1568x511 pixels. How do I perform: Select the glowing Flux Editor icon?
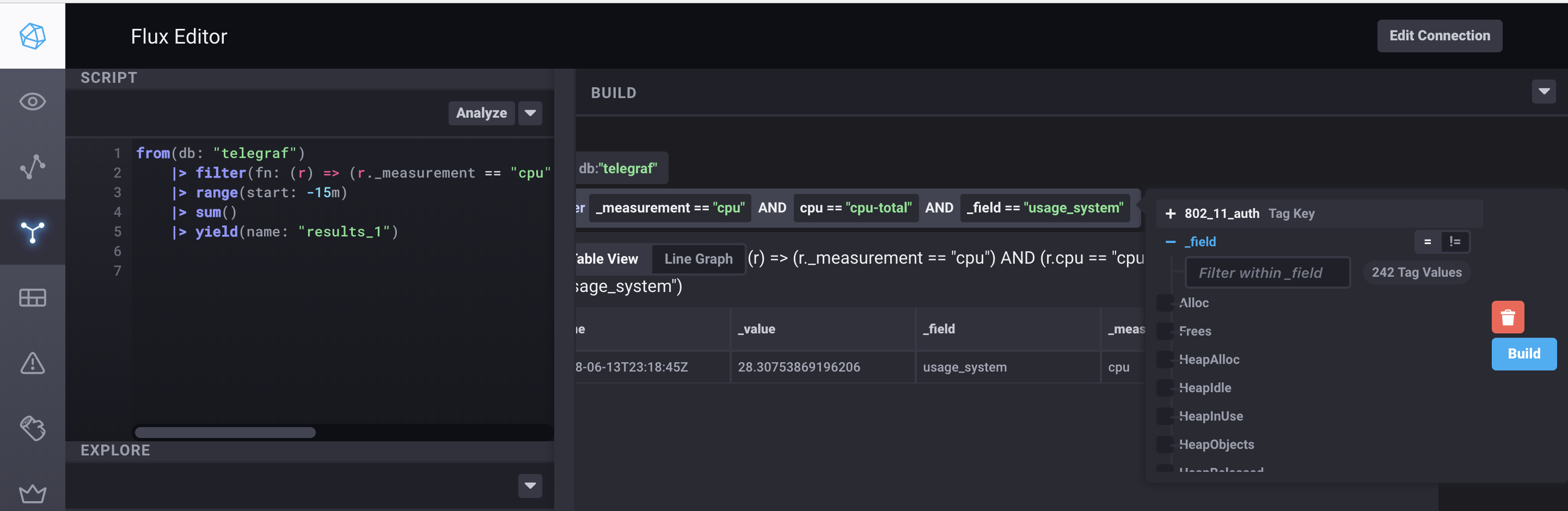(33, 233)
